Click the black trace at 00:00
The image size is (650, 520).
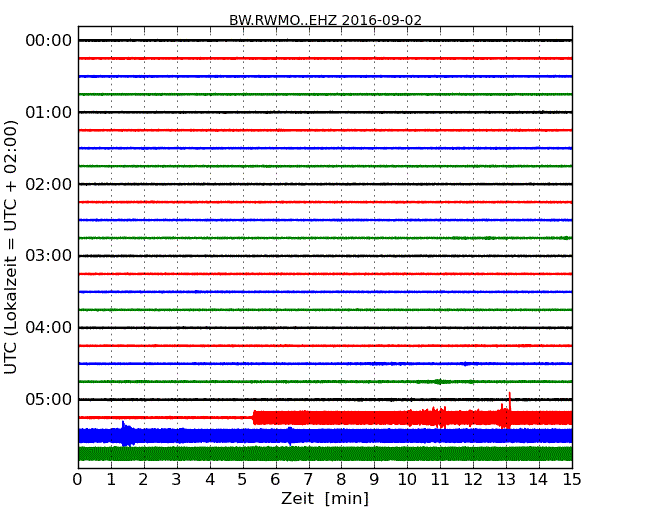point(325,40)
